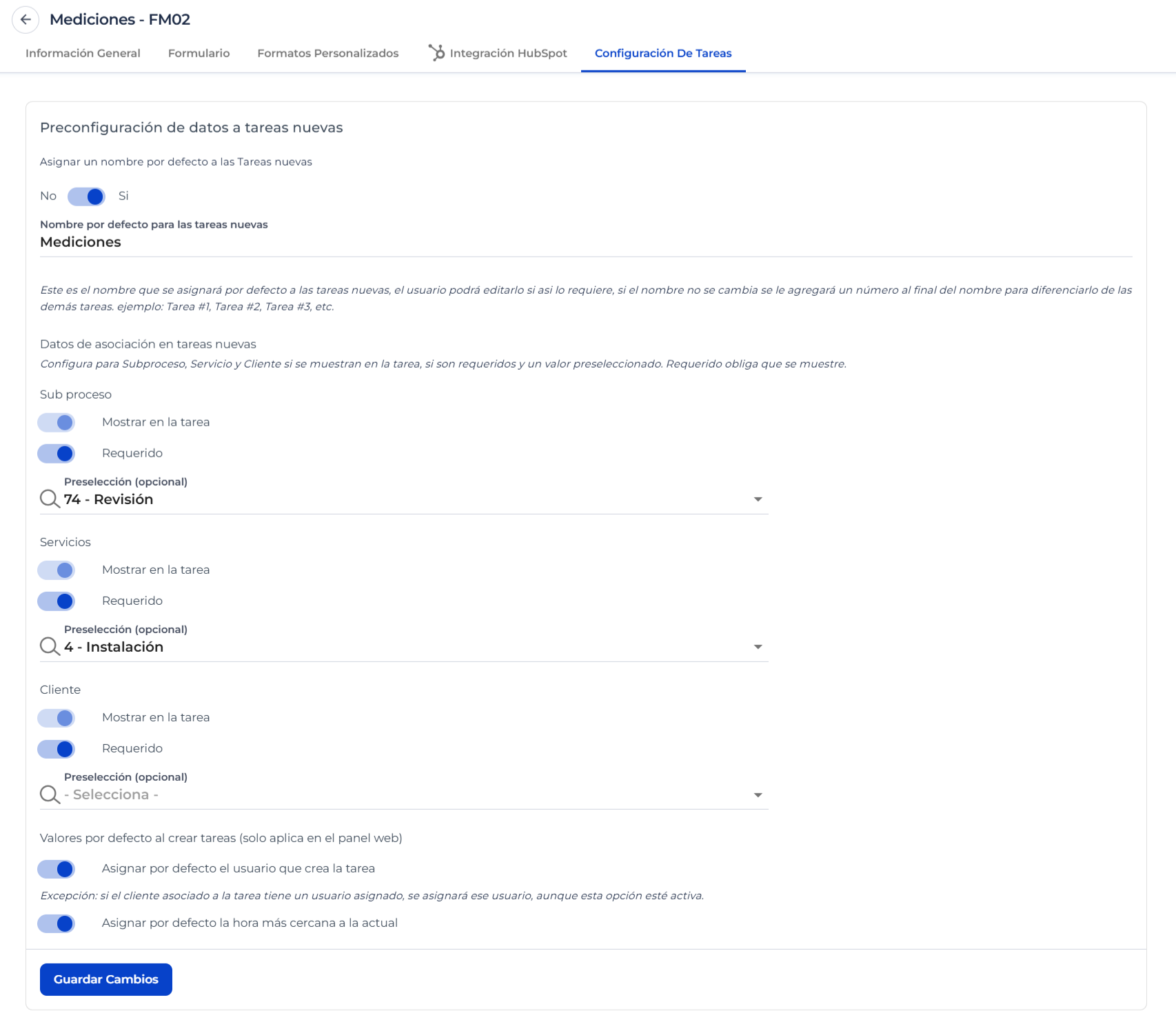This screenshot has width=1176, height=1020.
Task: Open Integración HubSpot tab
Action: [x=497, y=53]
